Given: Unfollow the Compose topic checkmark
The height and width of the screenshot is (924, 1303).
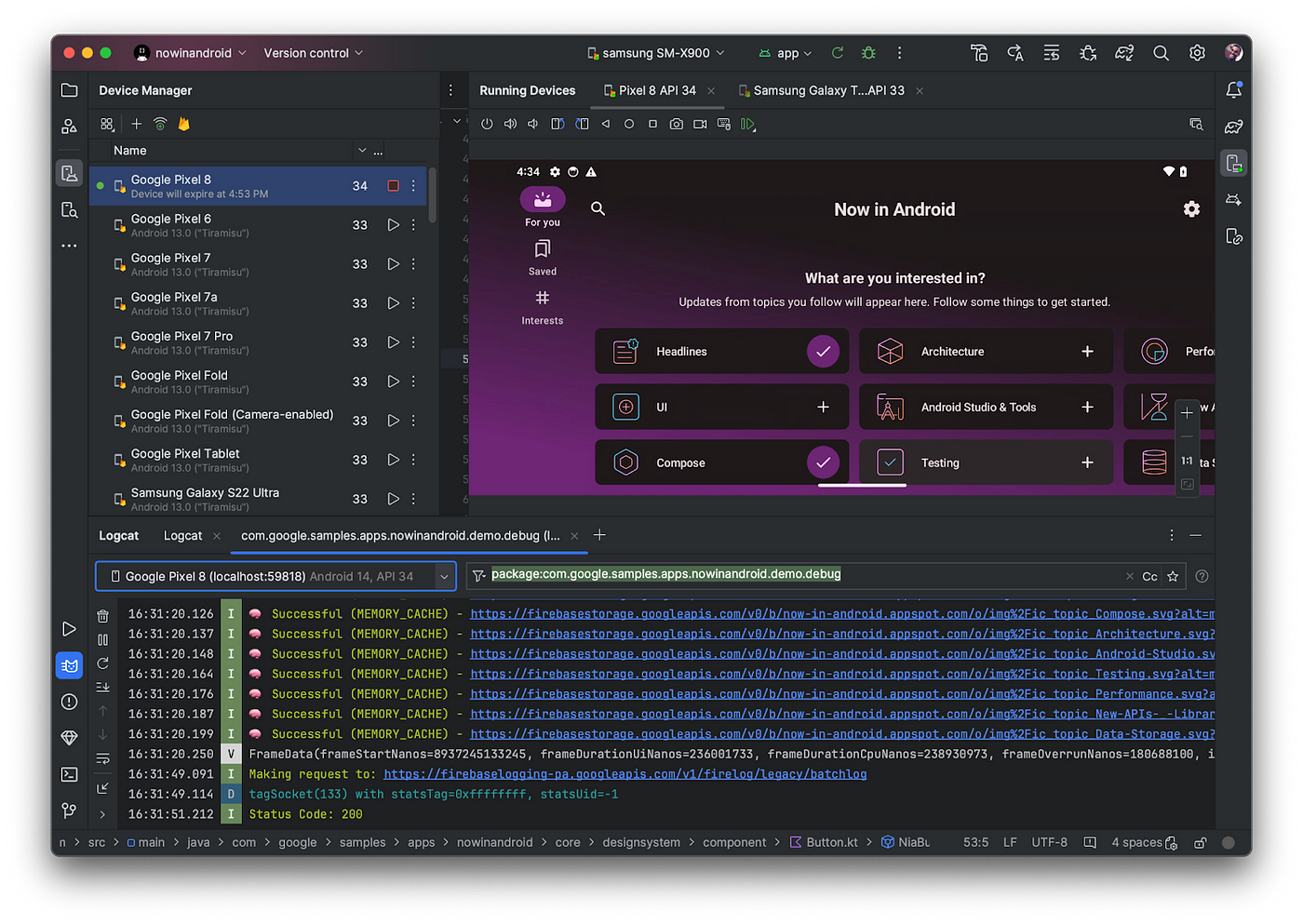Looking at the screenshot, I should (x=823, y=462).
